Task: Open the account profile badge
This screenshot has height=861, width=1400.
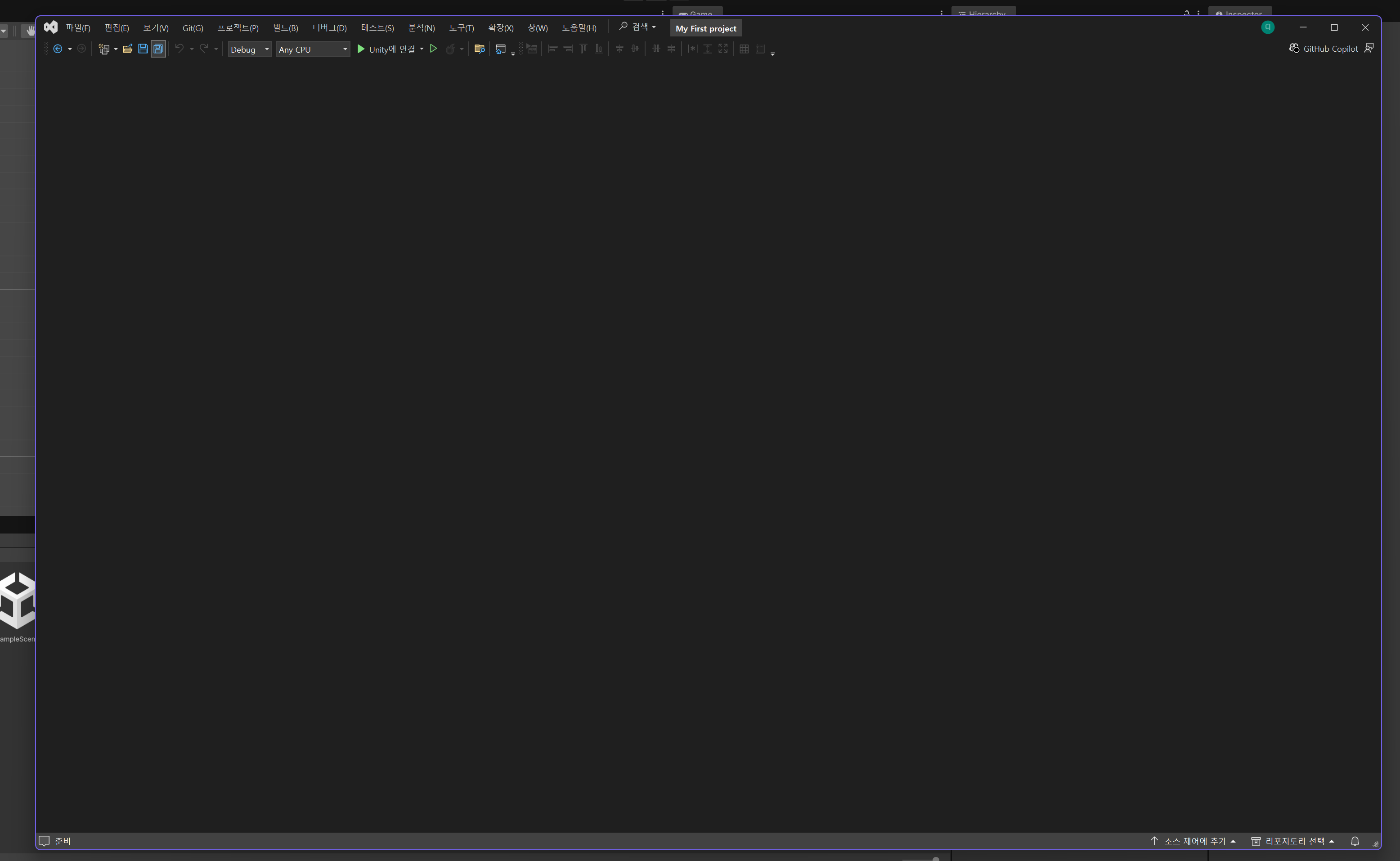Action: (x=1267, y=27)
